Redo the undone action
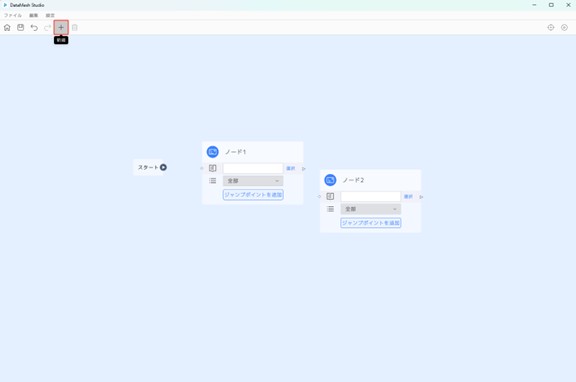 point(47,28)
